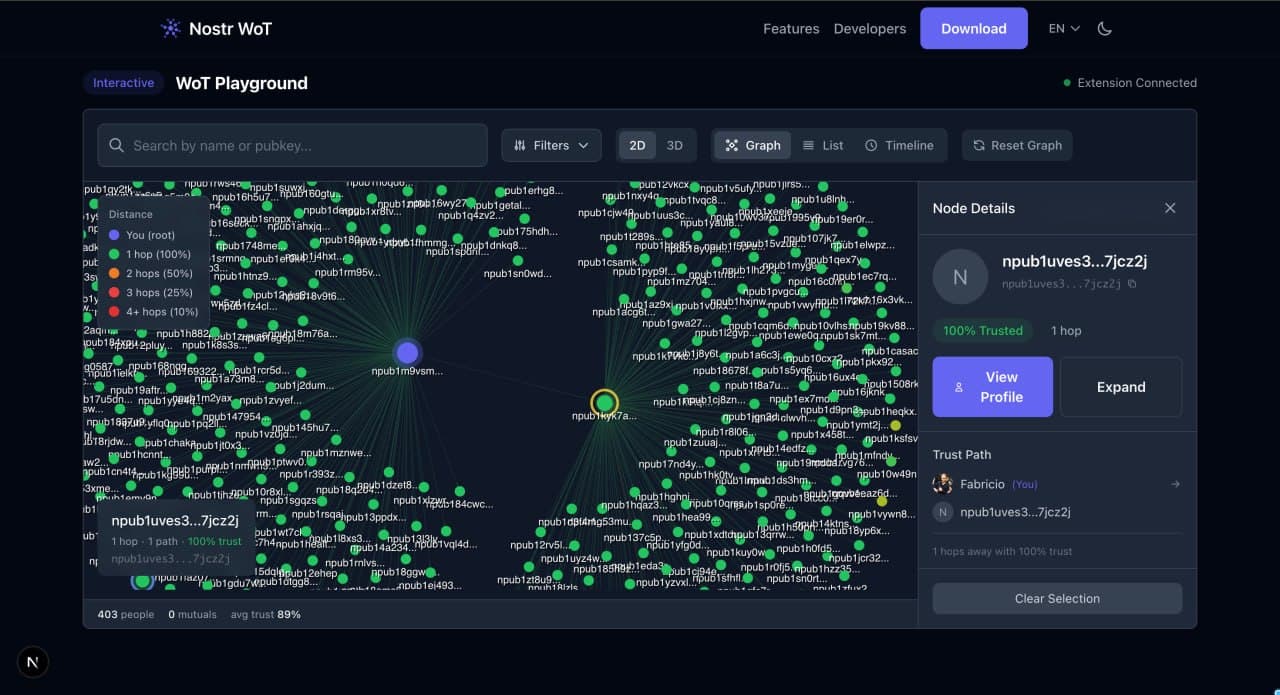1280x695 pixels.
Task: Switch to List view via its icon
Action: point(808,145)
